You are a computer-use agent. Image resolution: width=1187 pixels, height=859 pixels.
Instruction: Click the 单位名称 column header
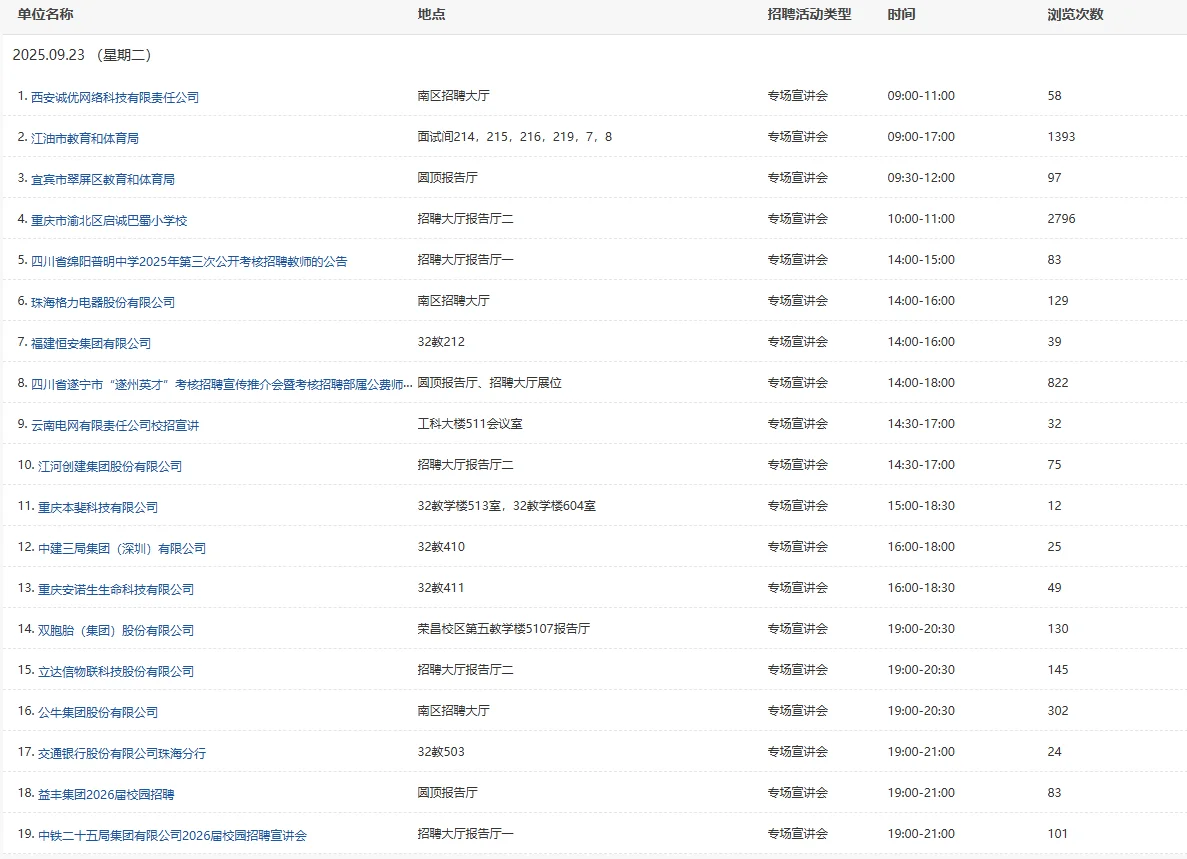click(45, 14)
